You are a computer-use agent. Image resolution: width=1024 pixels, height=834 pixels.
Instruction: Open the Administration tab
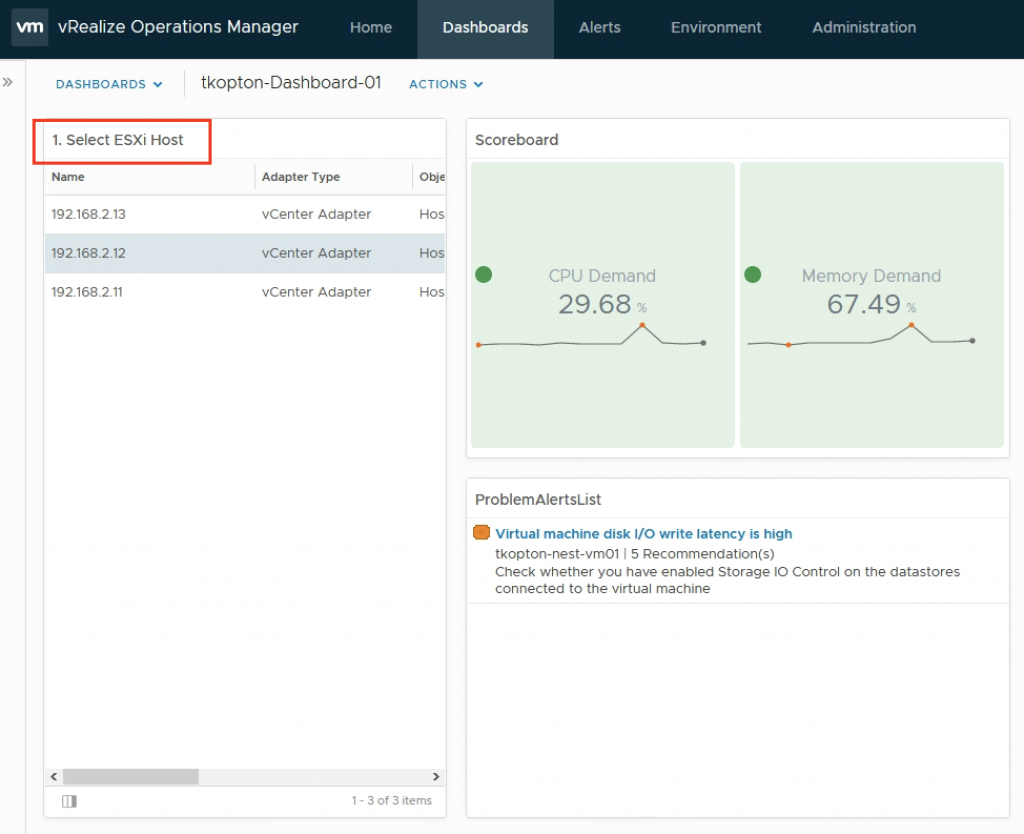coord(864,27)
